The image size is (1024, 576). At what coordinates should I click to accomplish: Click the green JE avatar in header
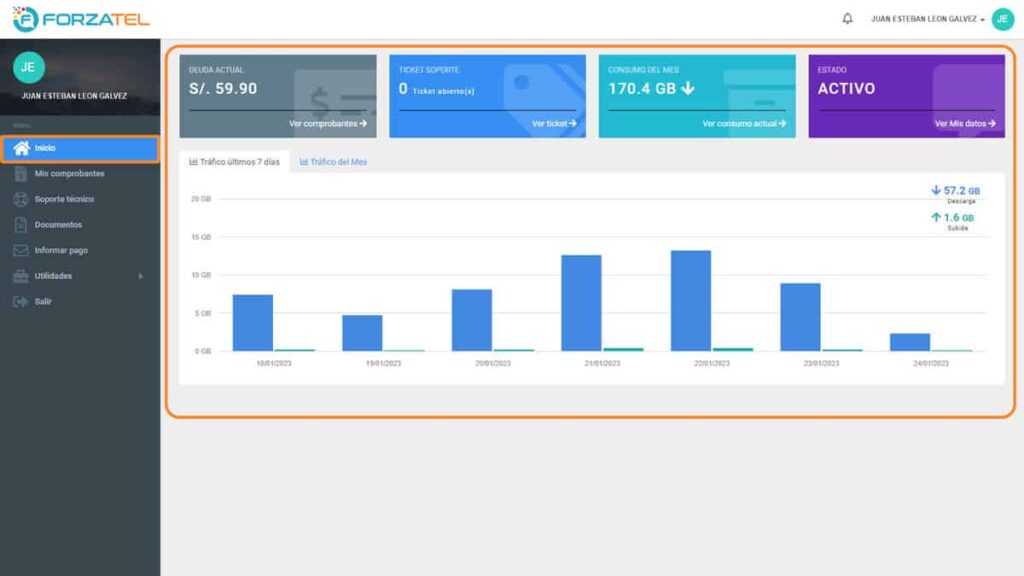(x=1002, y=19)
